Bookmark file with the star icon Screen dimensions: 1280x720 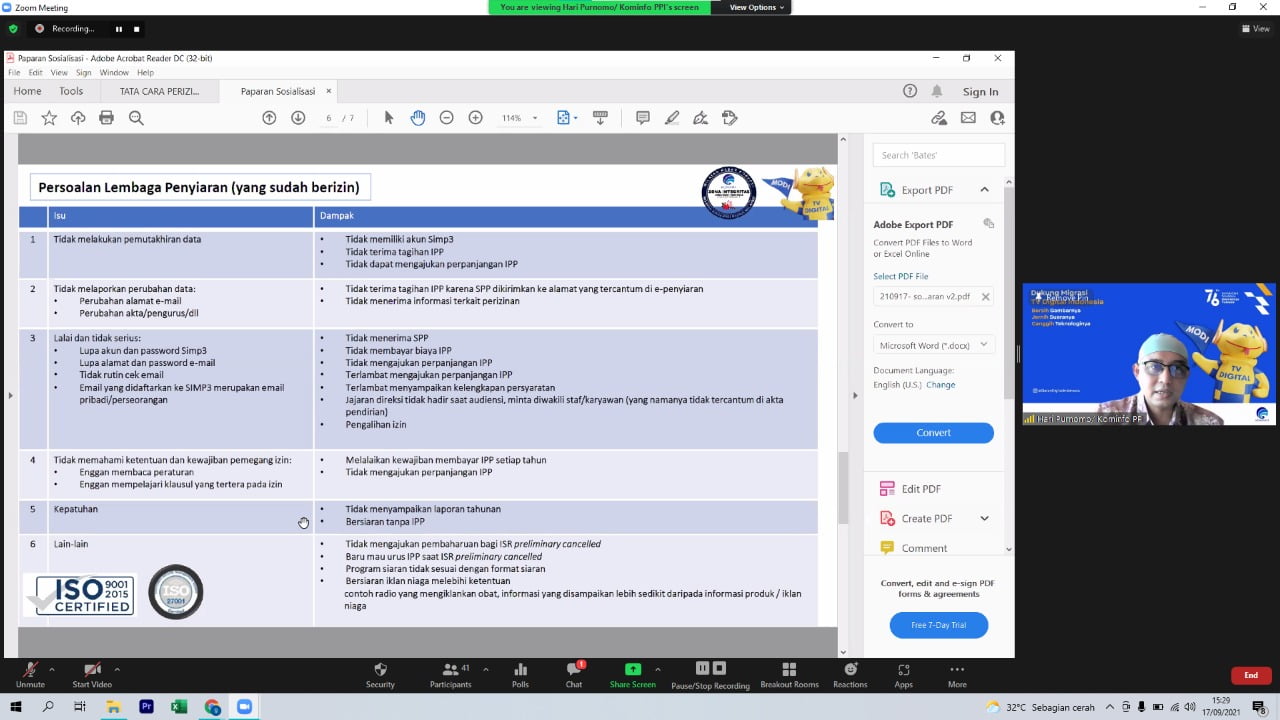tap(49, 118)
